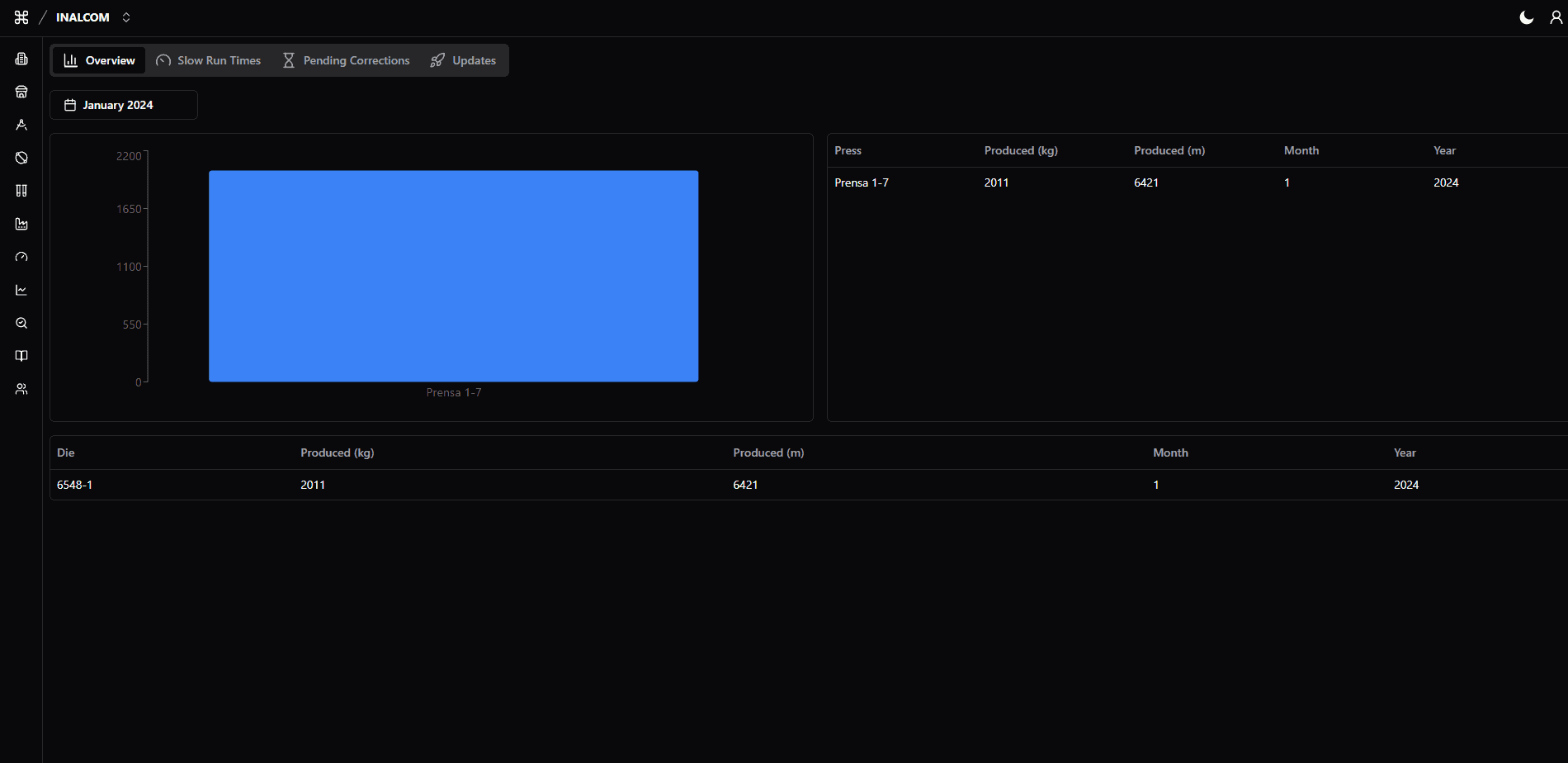The image size is (1568, 763).
Task: Open the INALCOM organization switcher
Action: pyautogui.click(x=93, y=17)
